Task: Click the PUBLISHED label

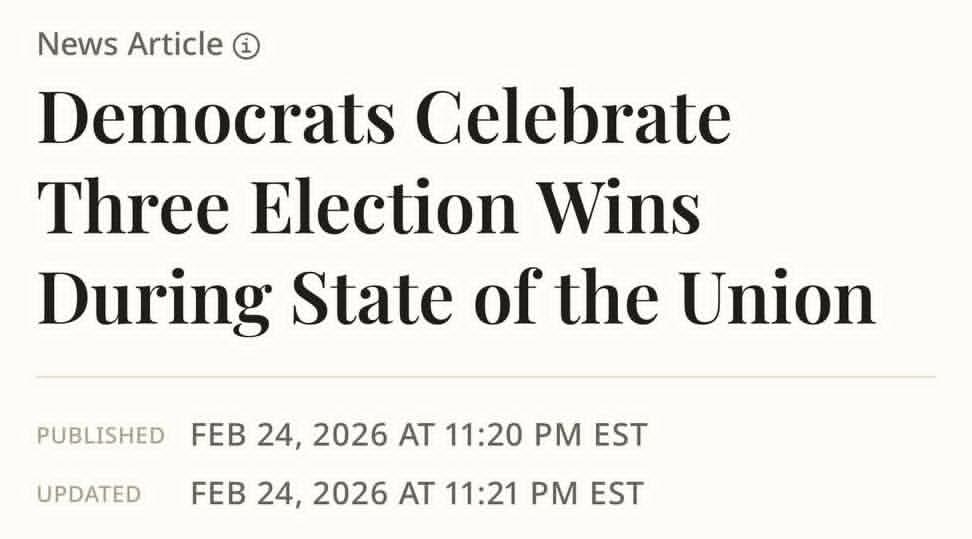Action: click(100, 436)
